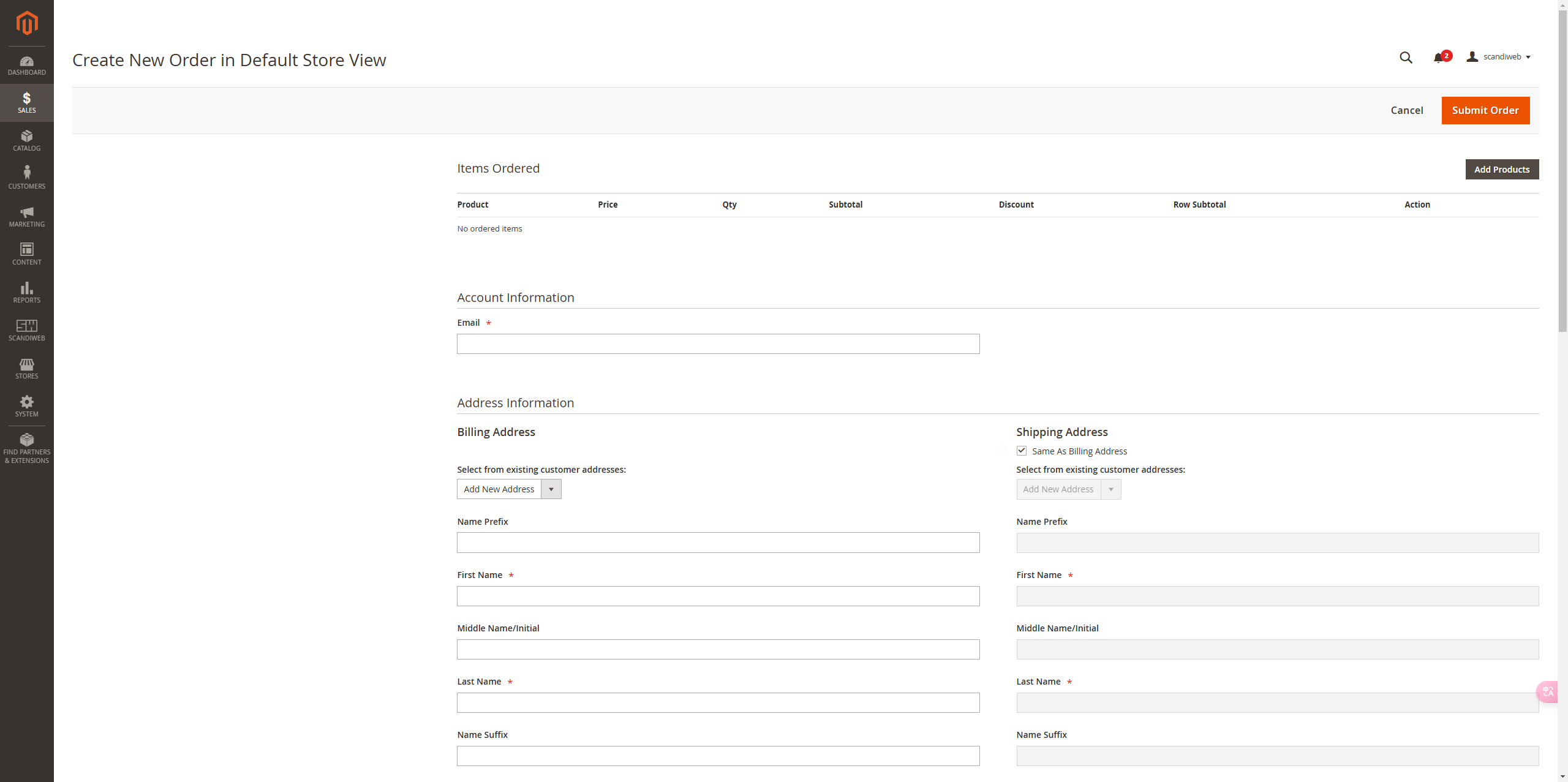Click the Submit Order button

(x=1485, y=110)
